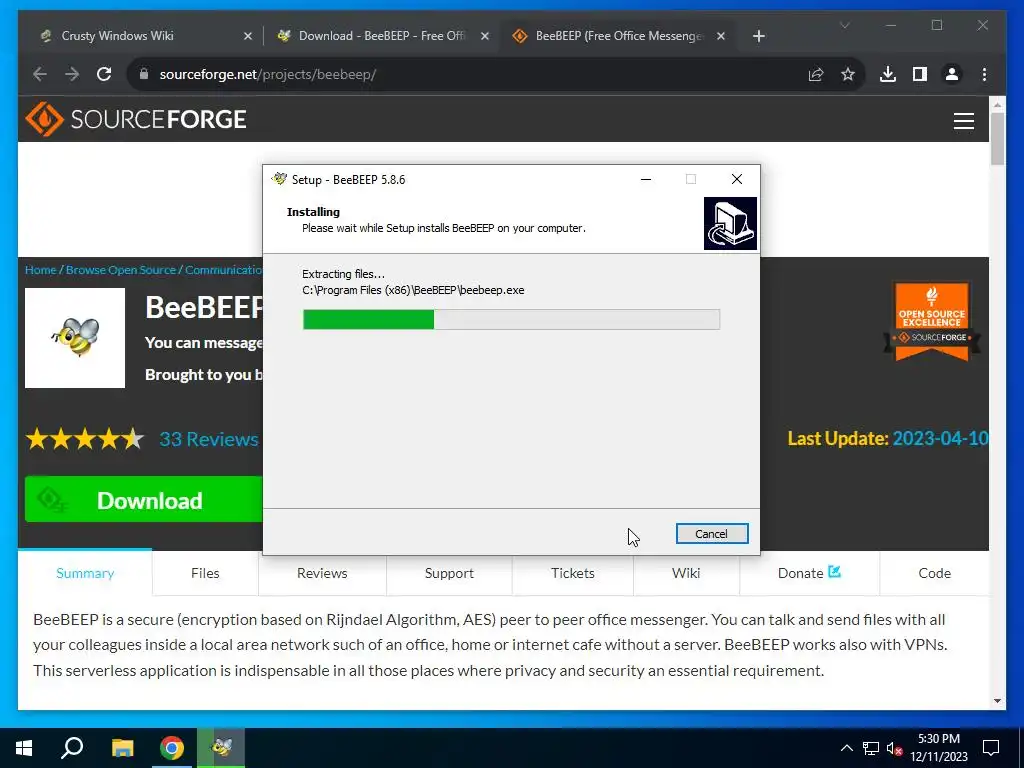Viewport: 1024px width, 768px height.
Task: Open Chrome downloads list
Action: (x=888, y=74)
